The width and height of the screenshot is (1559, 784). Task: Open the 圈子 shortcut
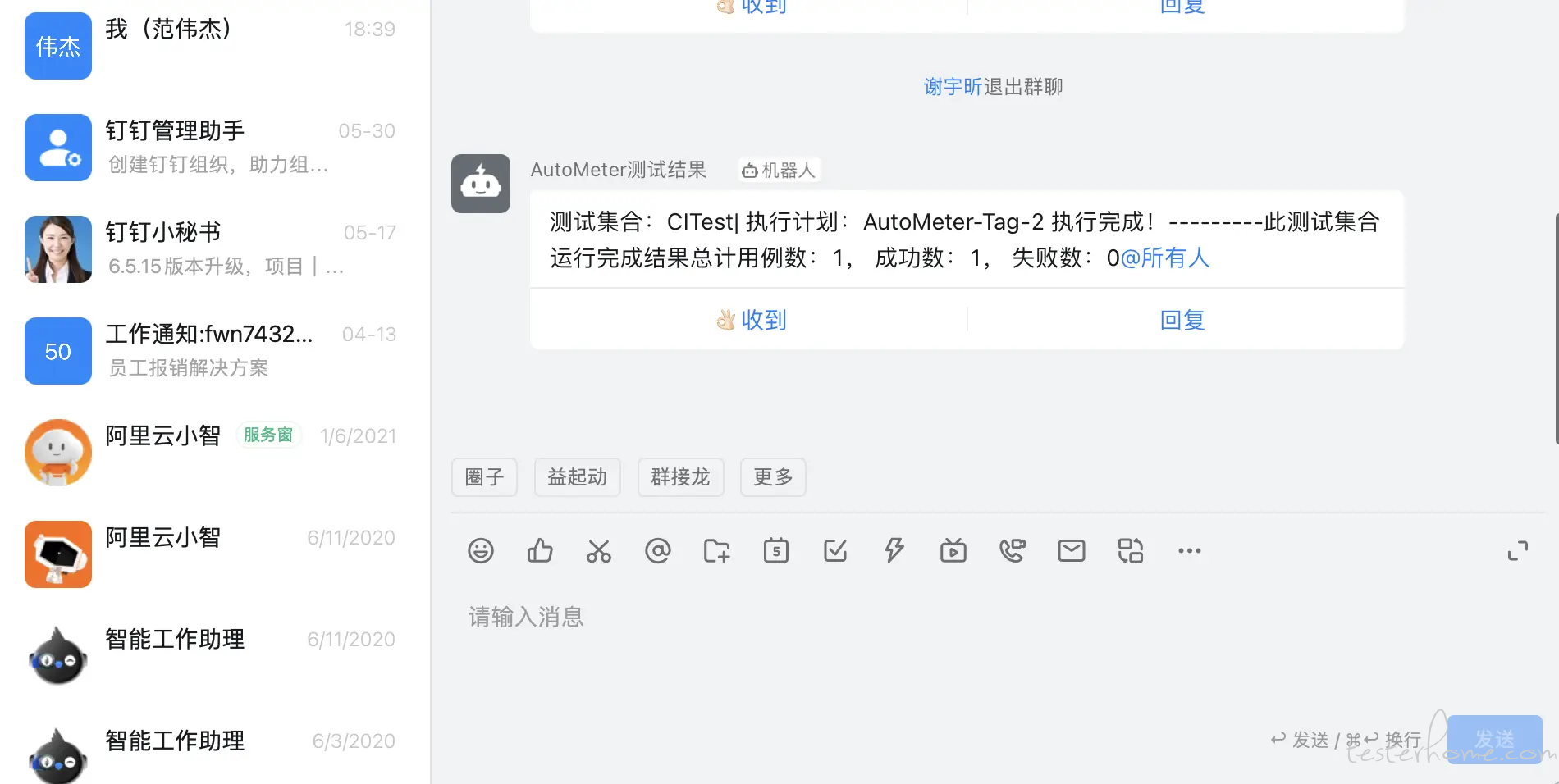tap(484, 477)
